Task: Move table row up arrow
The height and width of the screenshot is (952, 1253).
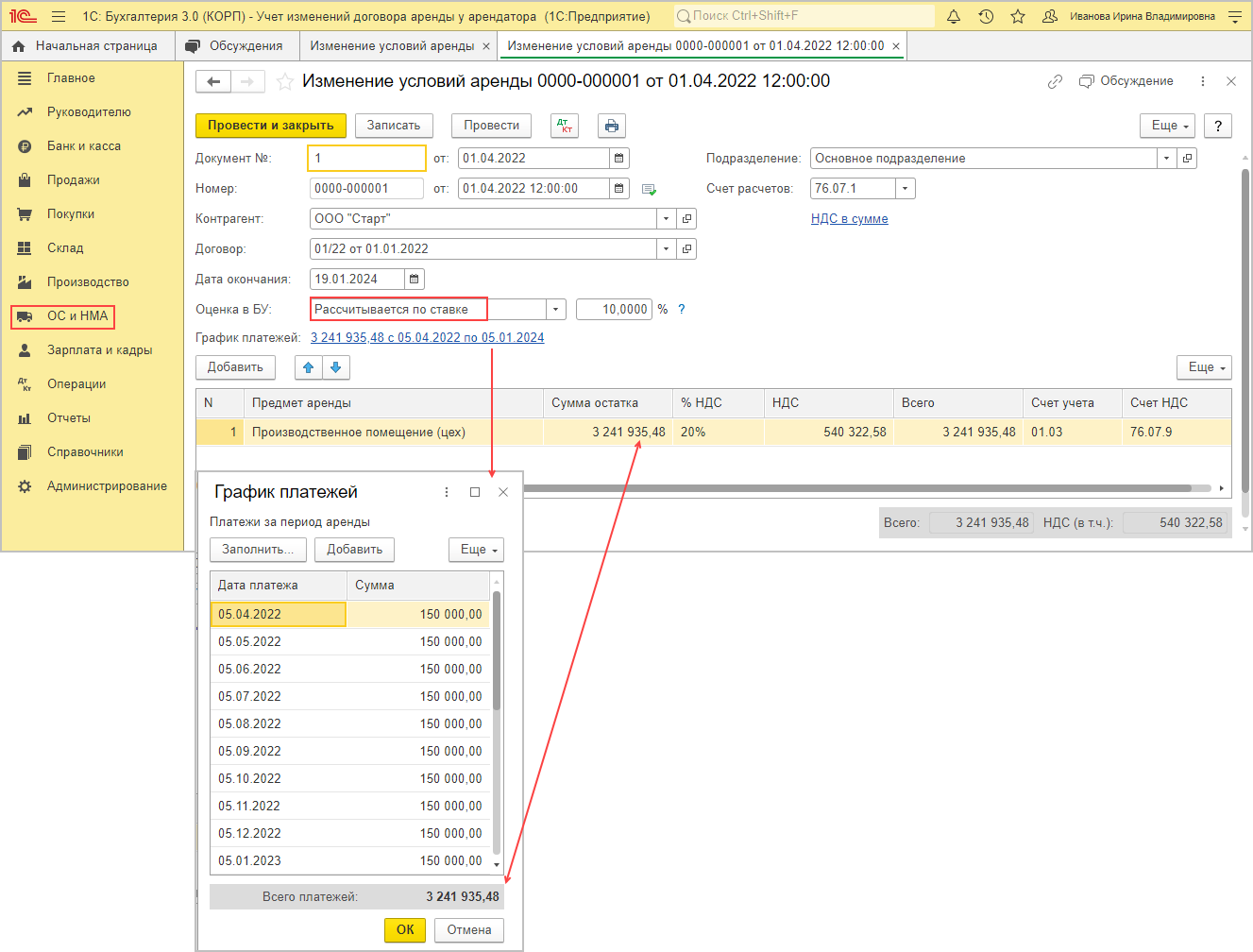Action: 309,367
